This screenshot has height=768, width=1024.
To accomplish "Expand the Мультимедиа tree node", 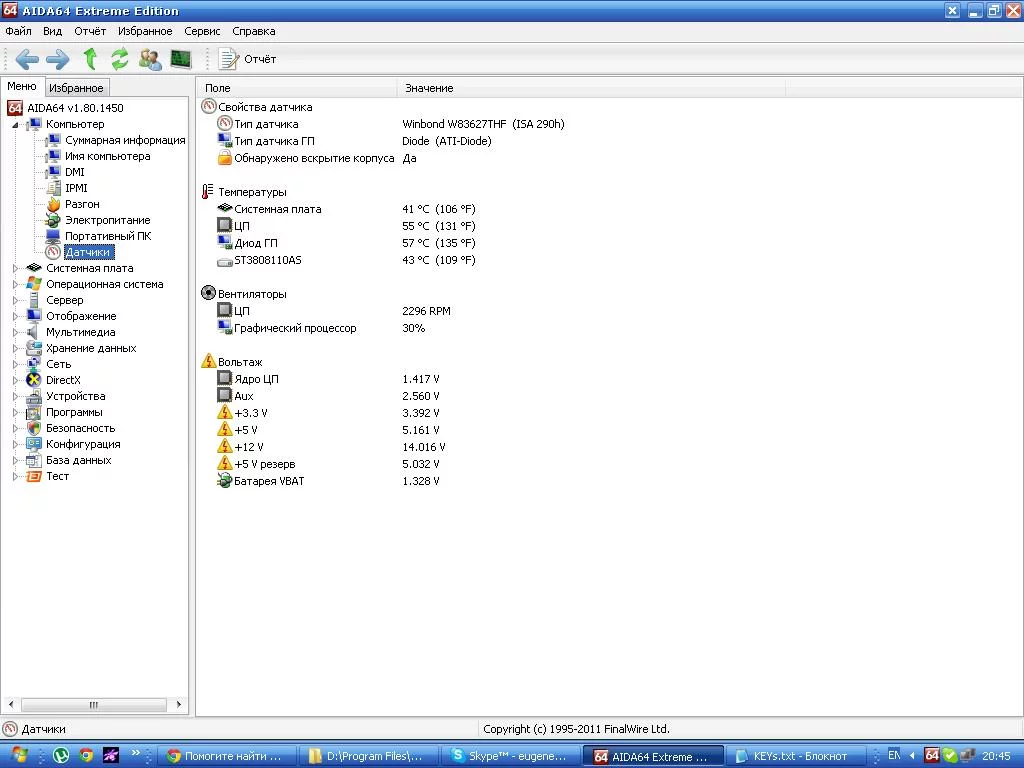I will pyautogui.click(x=15, y=332).
